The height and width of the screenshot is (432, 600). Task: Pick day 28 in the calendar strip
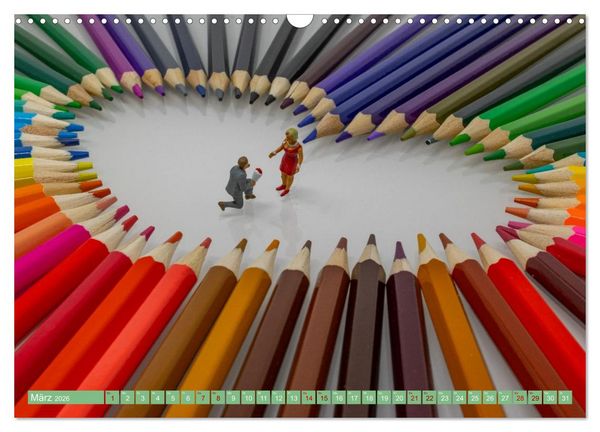tap(520, 398)
